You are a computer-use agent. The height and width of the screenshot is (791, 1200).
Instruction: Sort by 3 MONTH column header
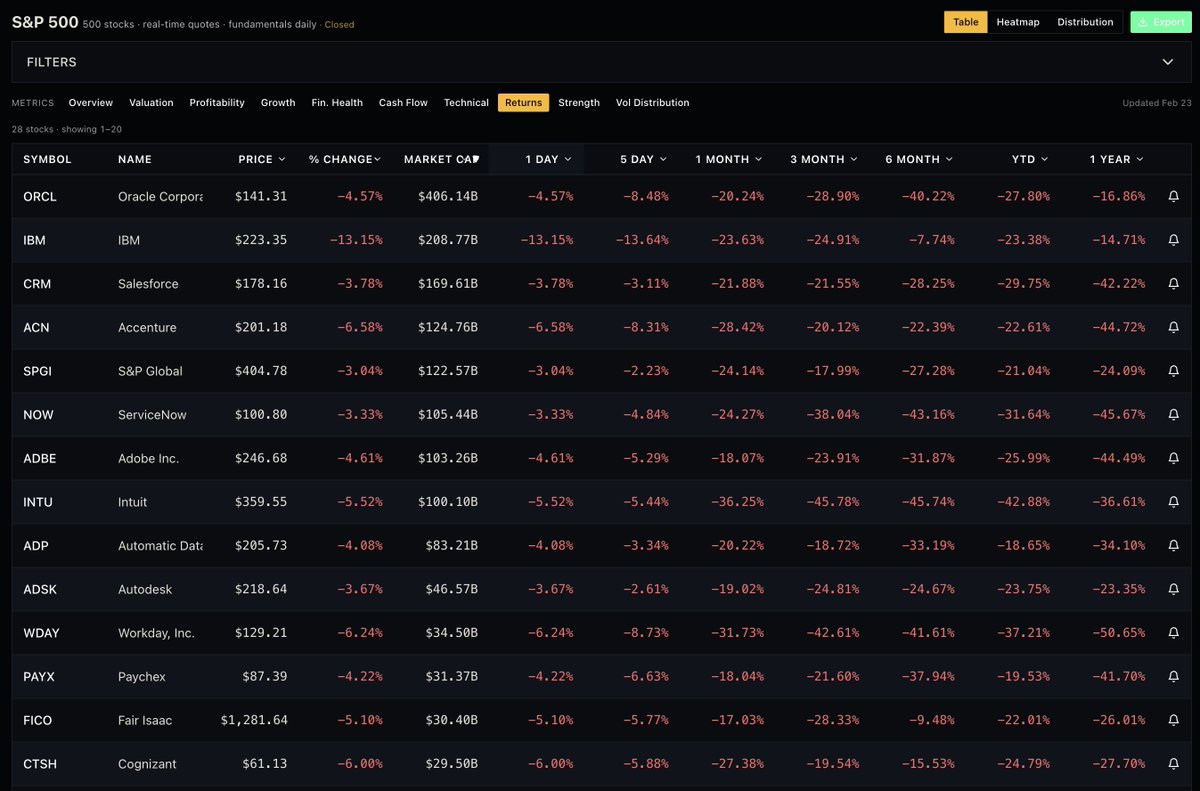[824, 159]
